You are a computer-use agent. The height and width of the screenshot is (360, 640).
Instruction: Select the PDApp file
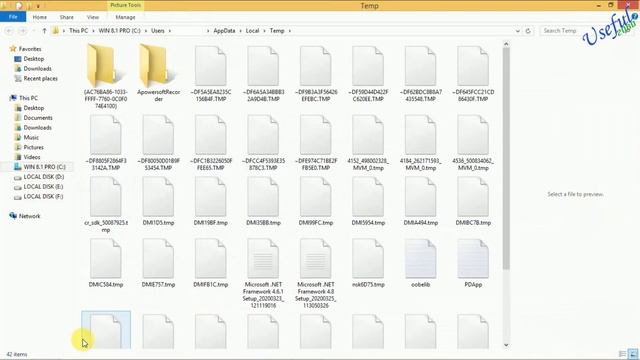pos(473,263)
